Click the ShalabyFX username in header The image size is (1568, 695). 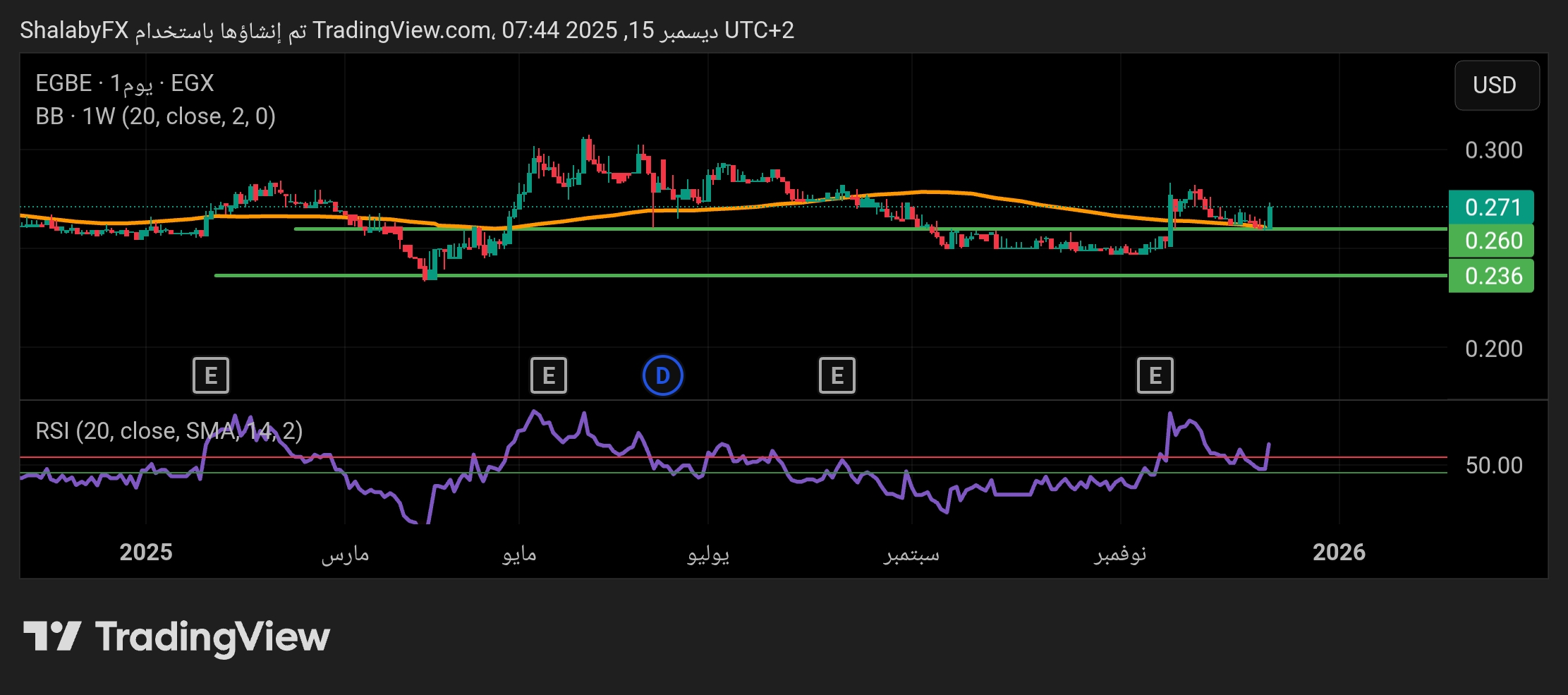coord(74,30)
